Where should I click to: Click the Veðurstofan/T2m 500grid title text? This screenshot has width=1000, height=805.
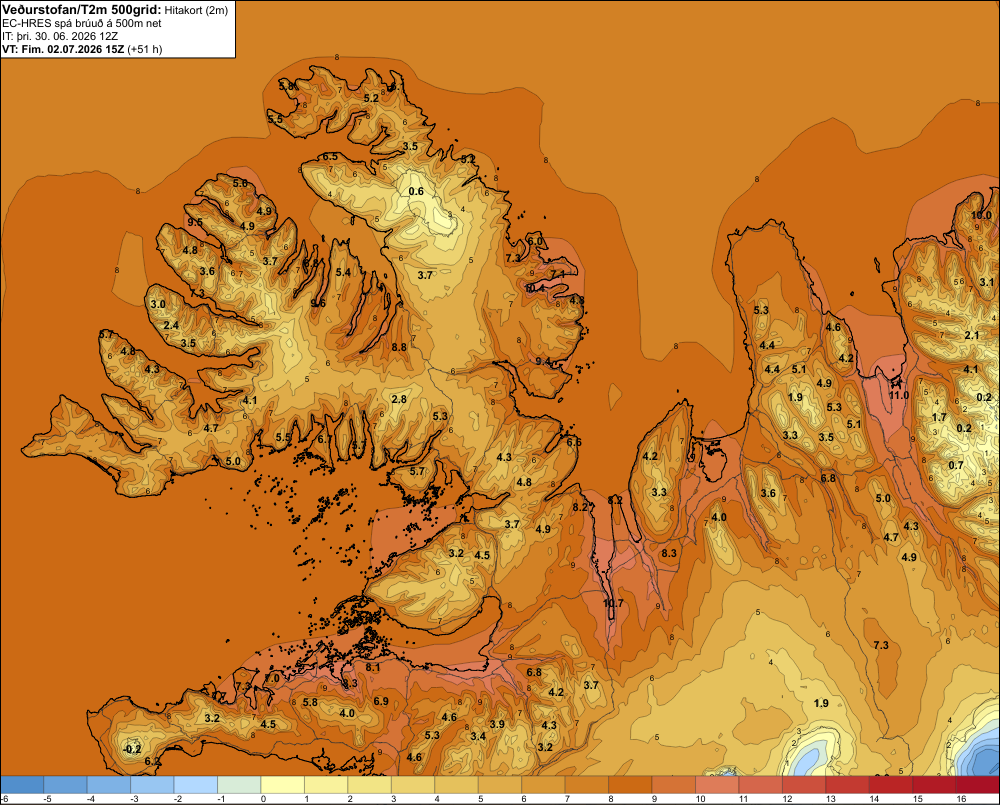[82, 10]
